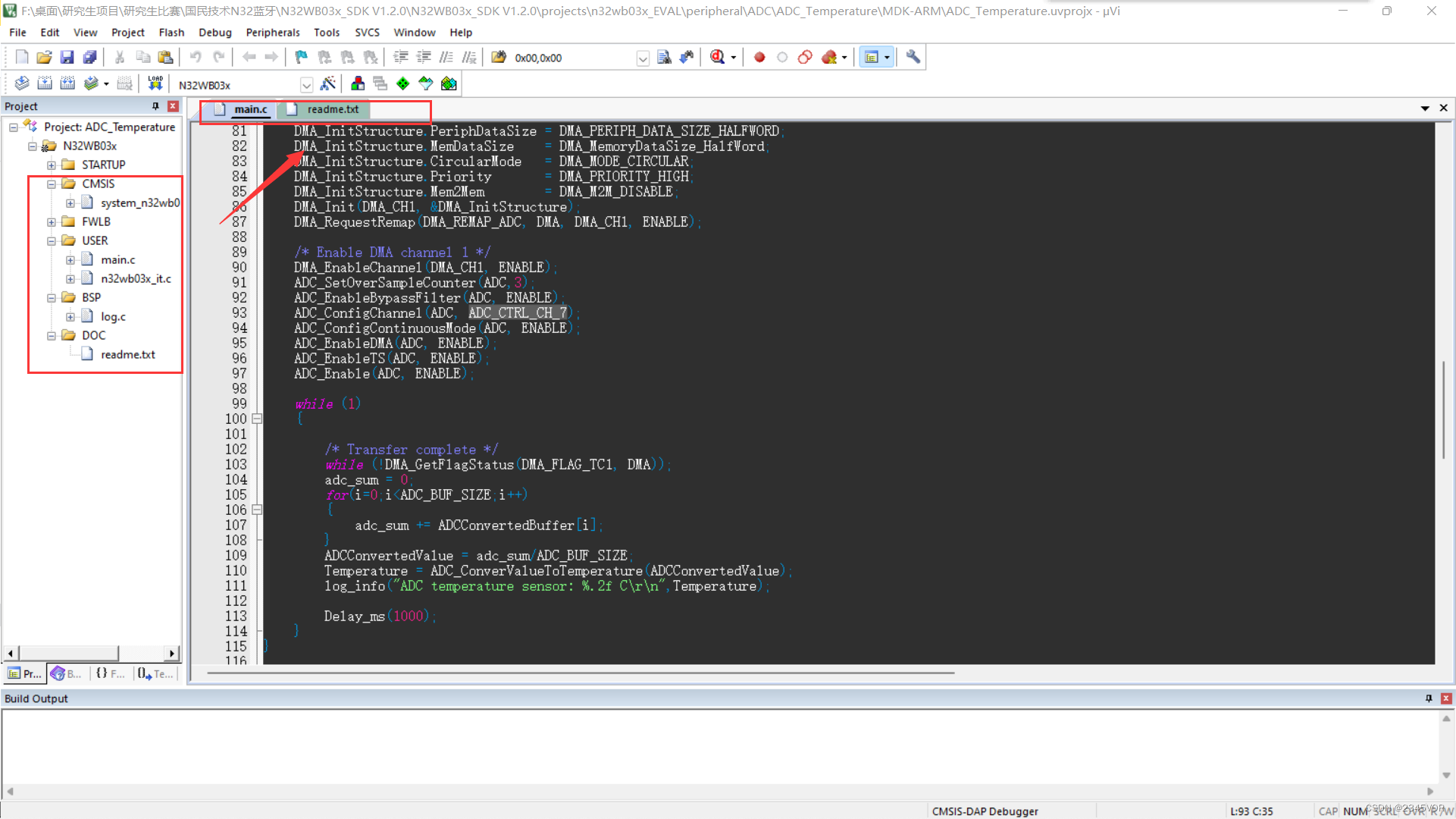Viewport: 1456px width, 819px height.
Task: Start or stop the debug session
Action: click(x=717, y=57)
